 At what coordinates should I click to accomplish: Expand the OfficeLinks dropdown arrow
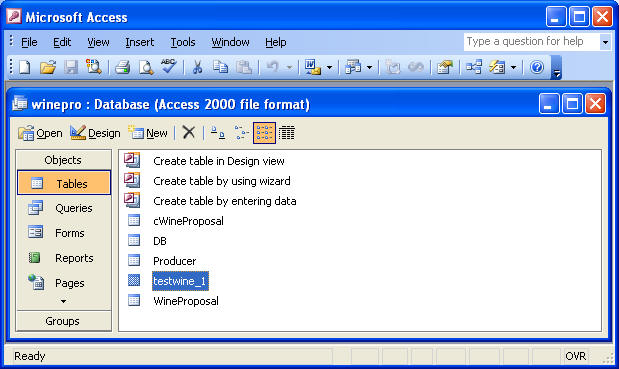329,67
